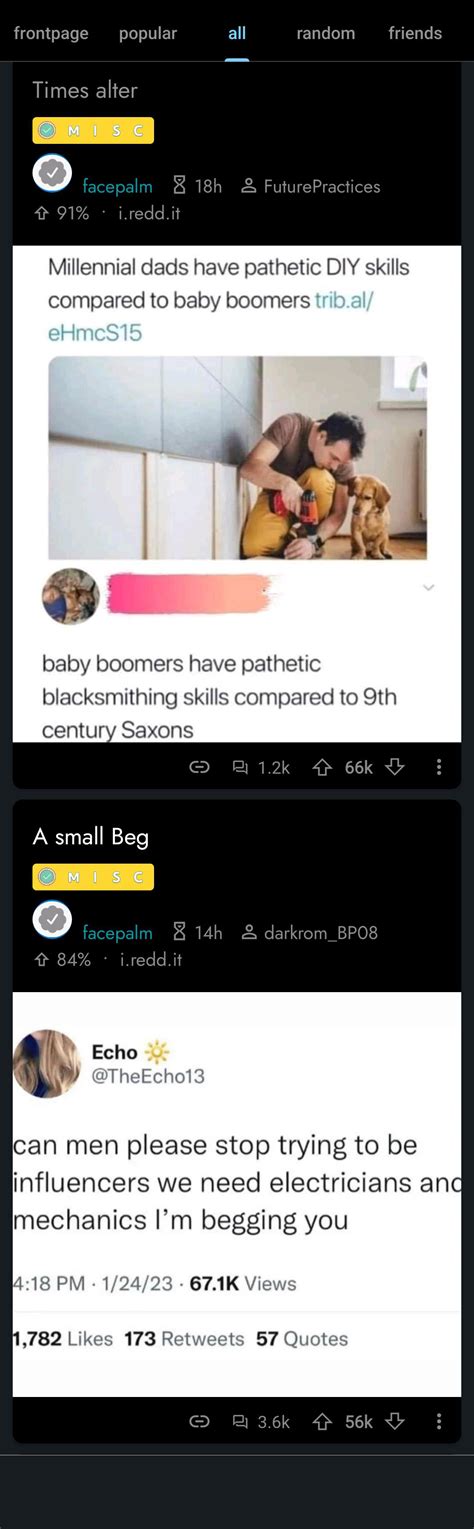The image size is (474, 1529).
Task: Open the random tab
Action: point(326,33)
